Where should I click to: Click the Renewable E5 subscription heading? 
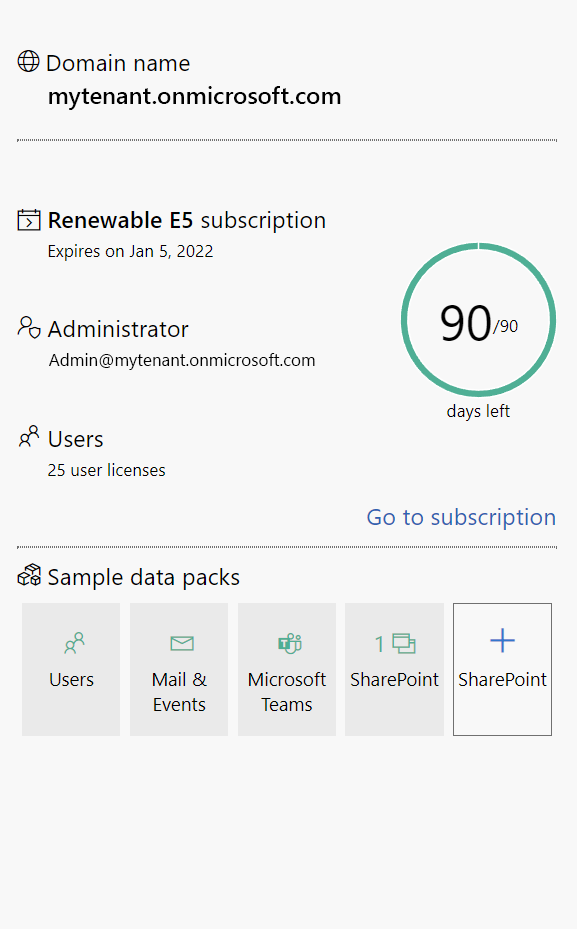187,220
